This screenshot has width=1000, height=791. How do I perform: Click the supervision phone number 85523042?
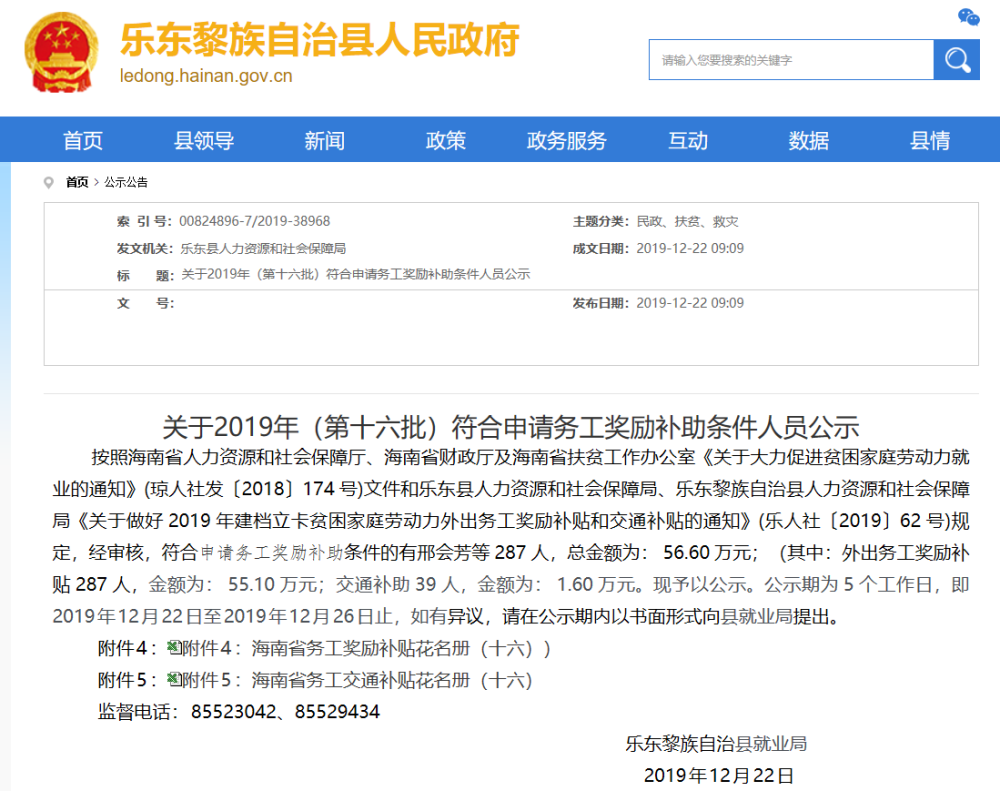(x=233, y=712)
